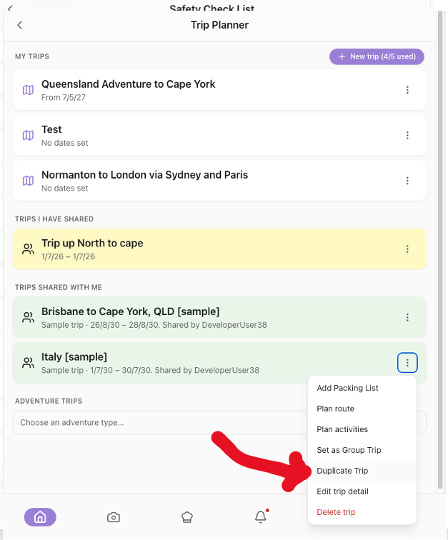This screenshot has width=448, height=540.
Task: Open the Trip up North to cape card
Action: click(220, 249)
